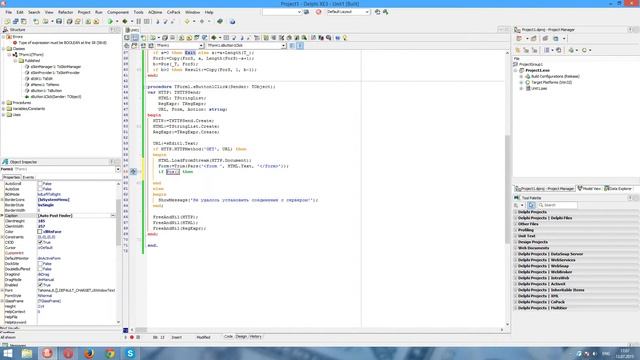The image size is (640, 360).
Task: Expand Build Configurations in Project Manager
Action: (521, 76)
